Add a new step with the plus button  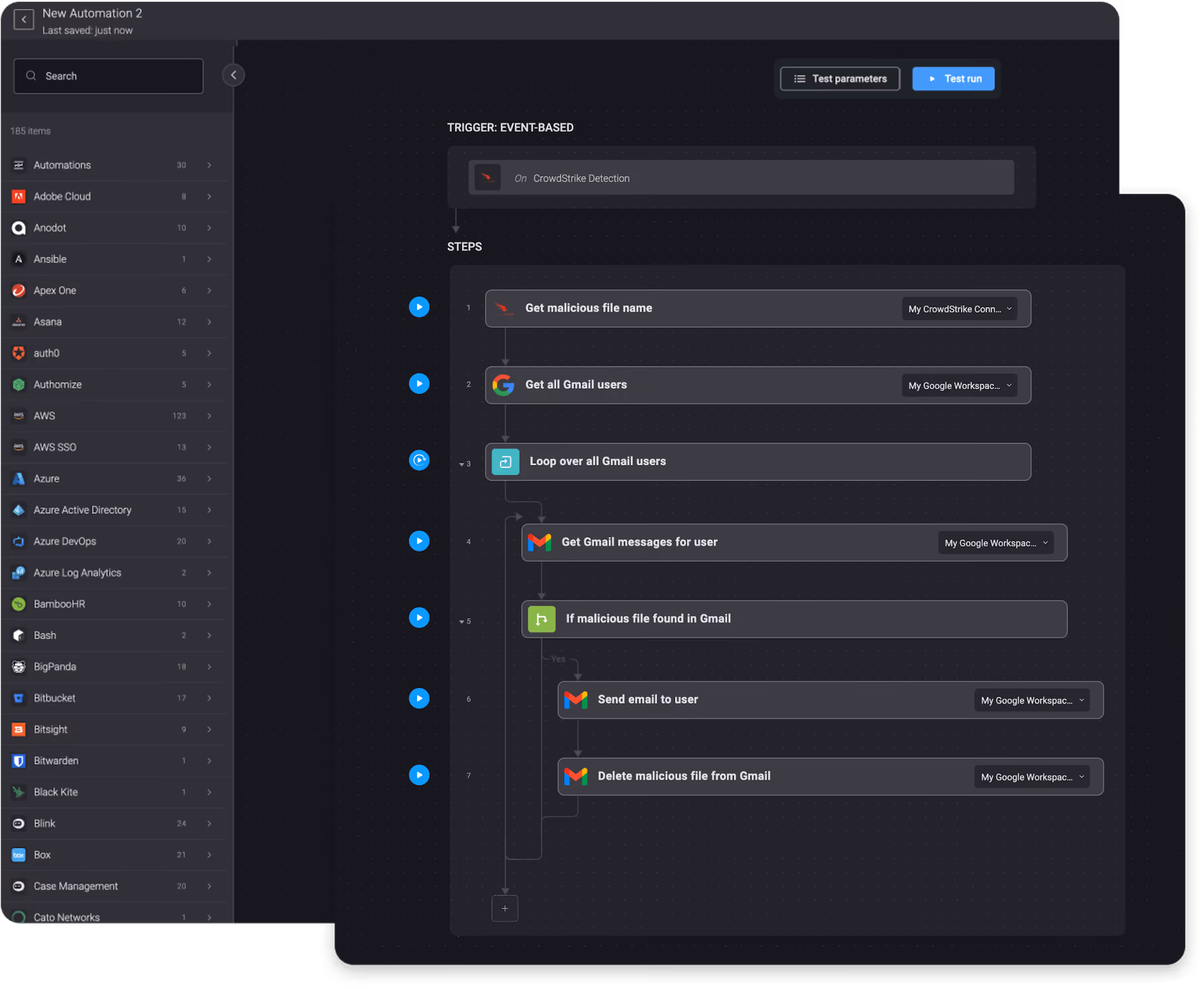point(505,909)
